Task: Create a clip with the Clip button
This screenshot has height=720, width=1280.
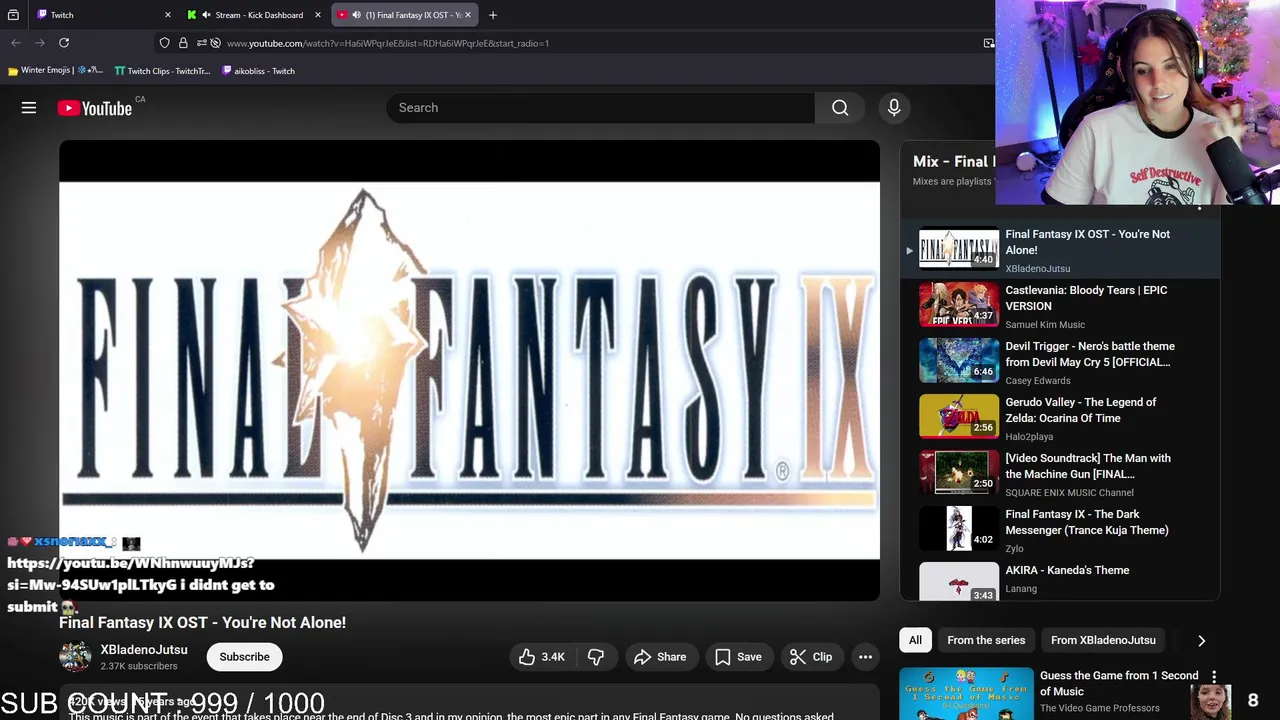Action: (811, 657)
